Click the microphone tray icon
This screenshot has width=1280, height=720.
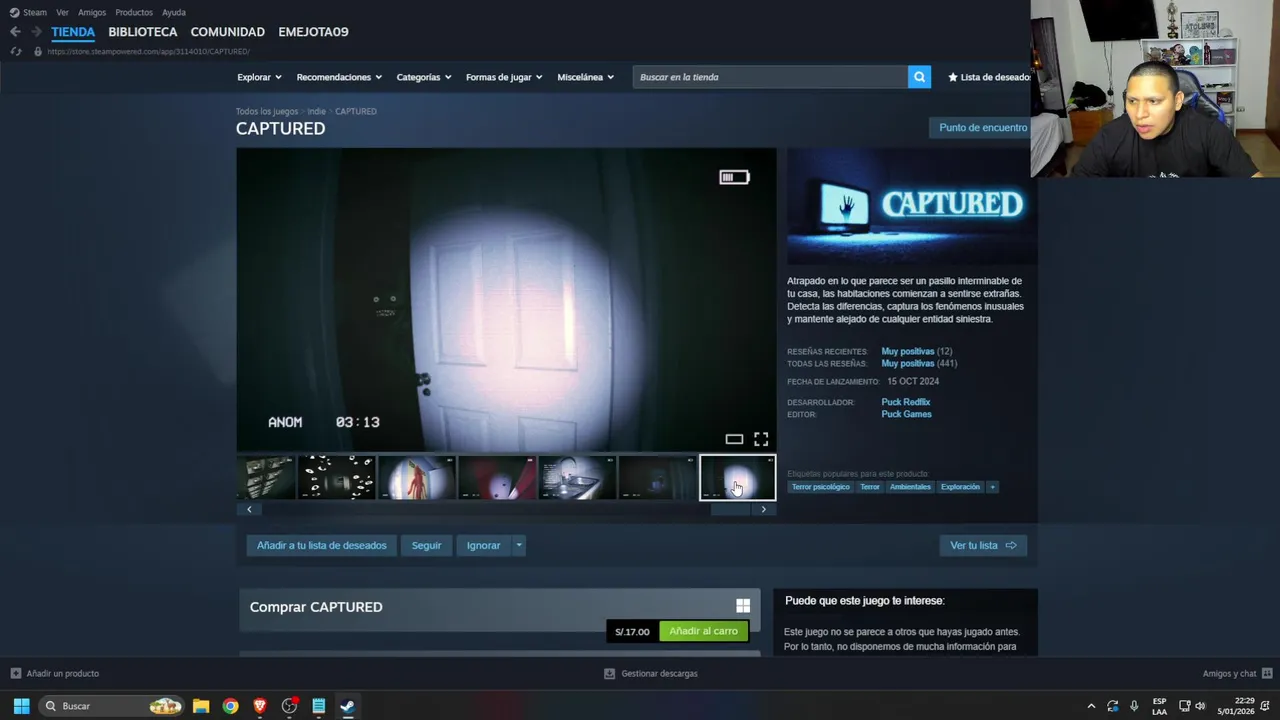click(1134, 706)
